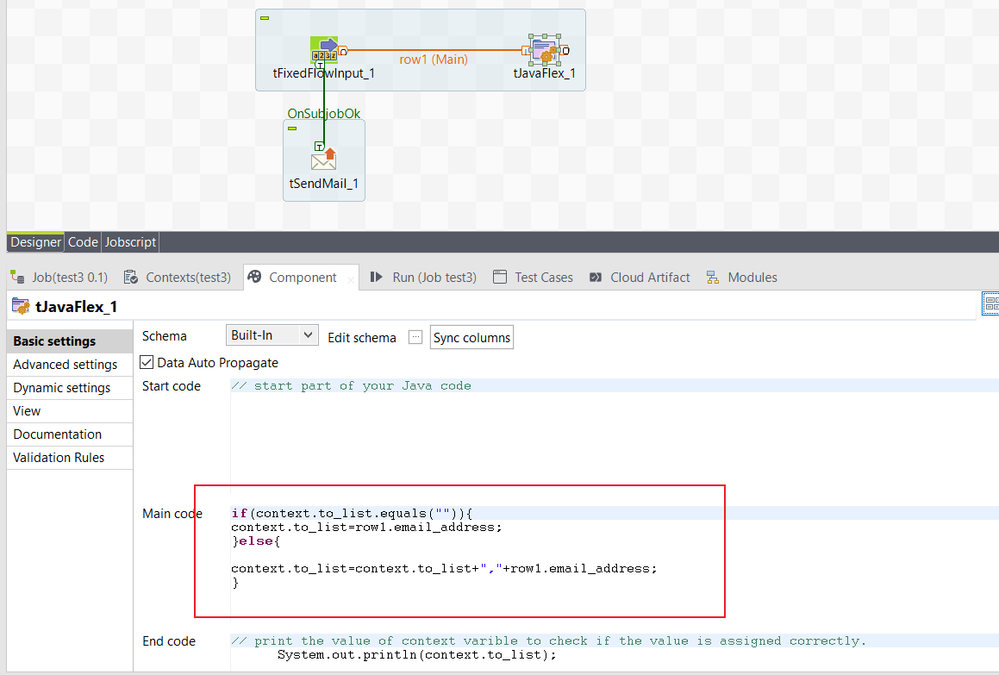Click the Cloud Artifact tab icon
Screen dimensions: 999x675
[596, 277]
